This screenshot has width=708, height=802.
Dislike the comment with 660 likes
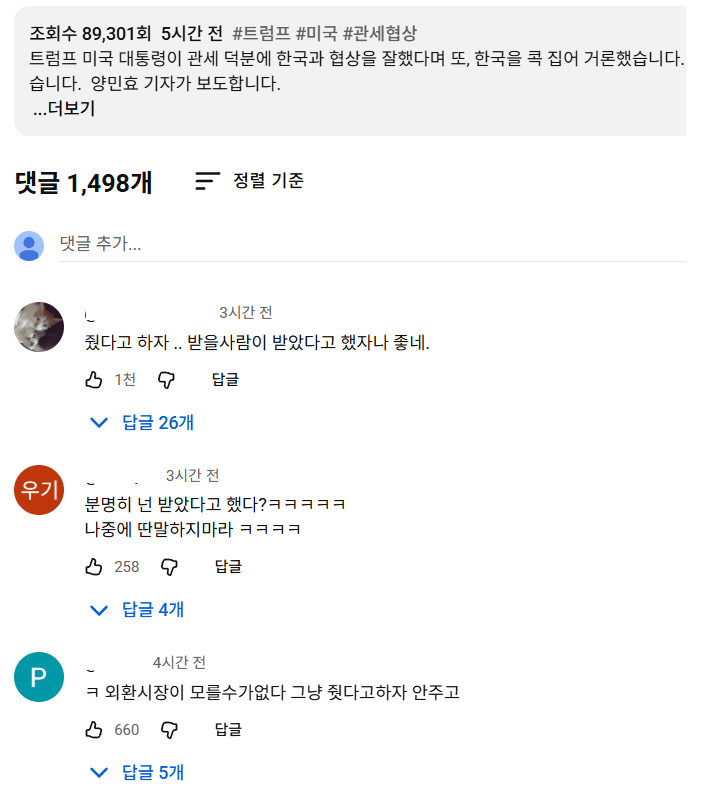coord(169,730)
